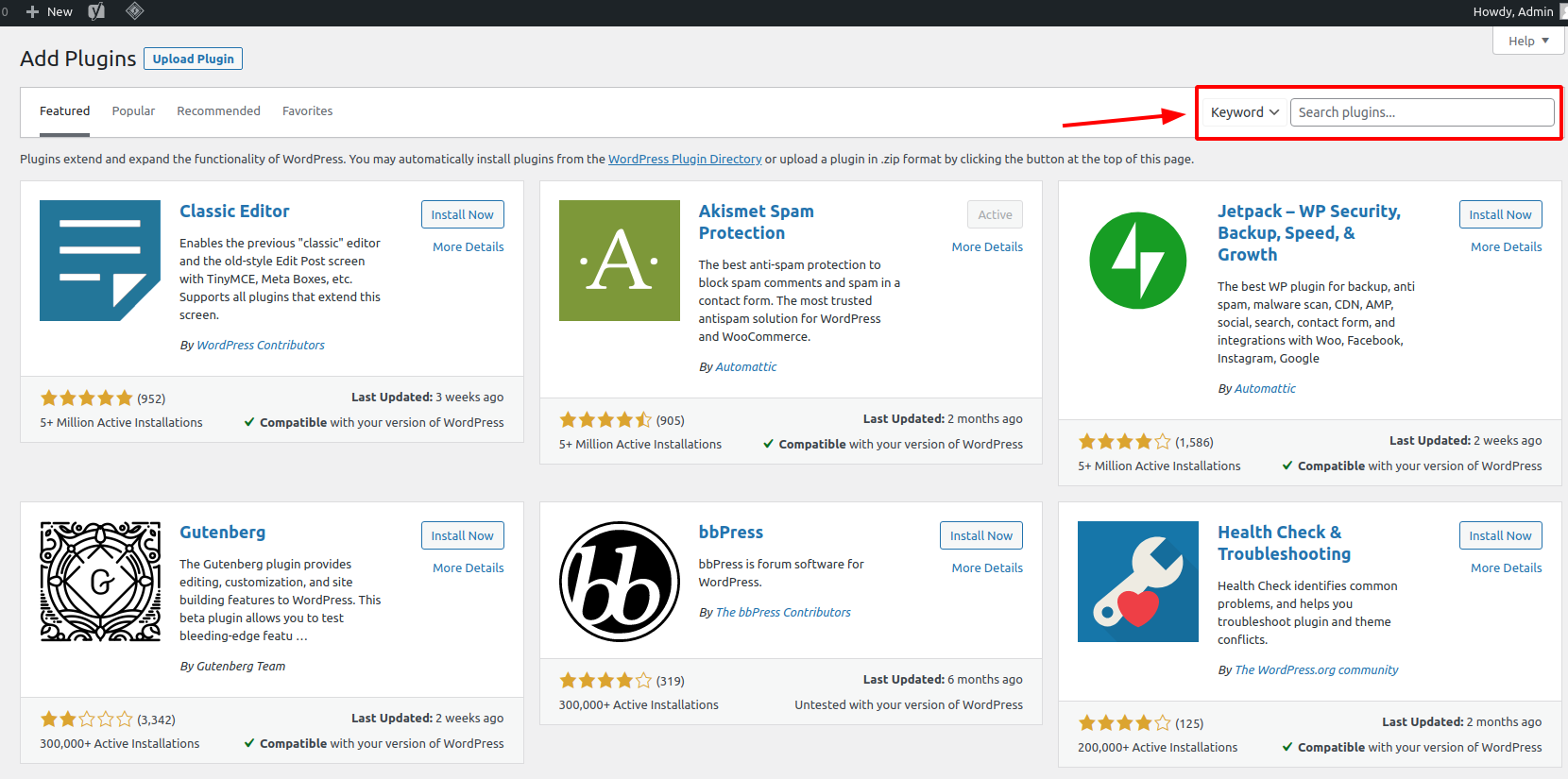Open the Gutenberg title link
Viewport: 1568px width, 779px height.
tap(223, 533)
